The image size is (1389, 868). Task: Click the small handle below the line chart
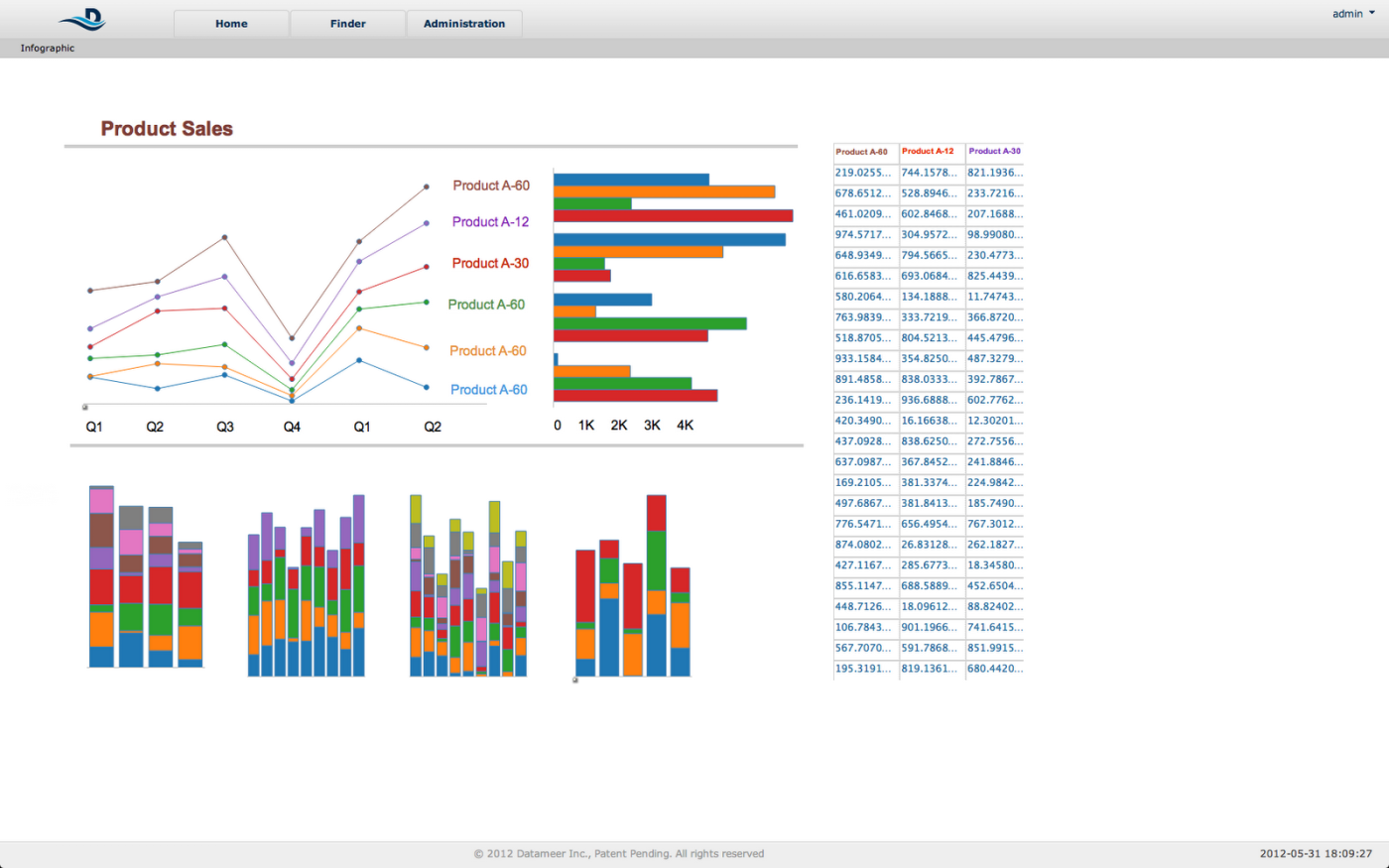84,407
